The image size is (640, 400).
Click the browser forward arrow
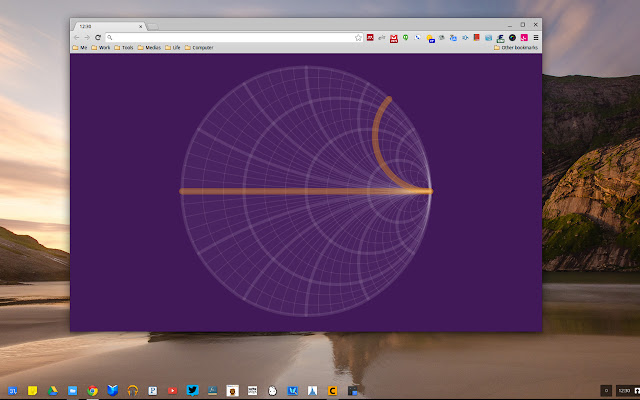[x=87, y=38]
